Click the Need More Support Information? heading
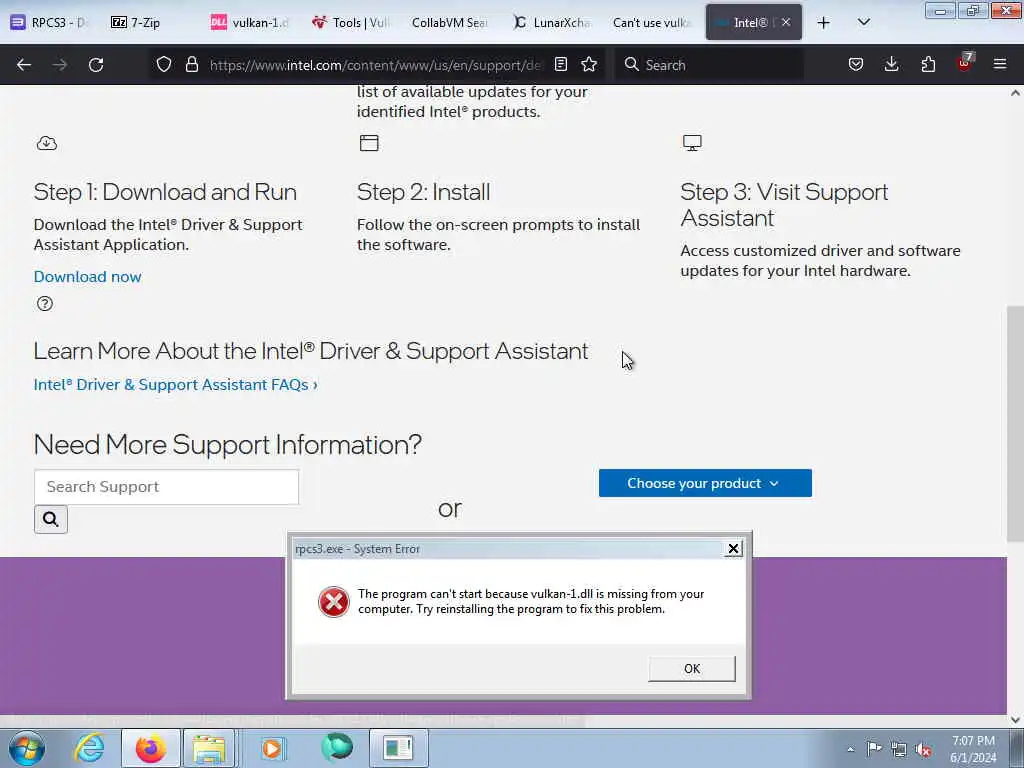1024x768 pixels. pos(228,445)
